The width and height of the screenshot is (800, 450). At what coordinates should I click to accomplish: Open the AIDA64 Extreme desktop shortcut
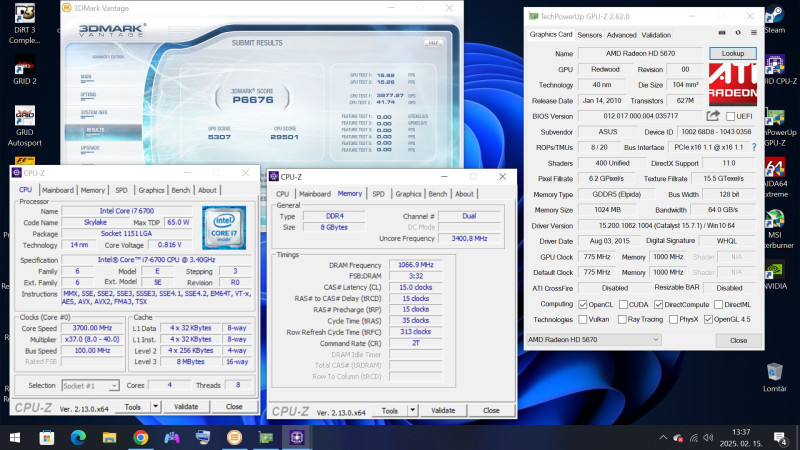click(775, 179)
